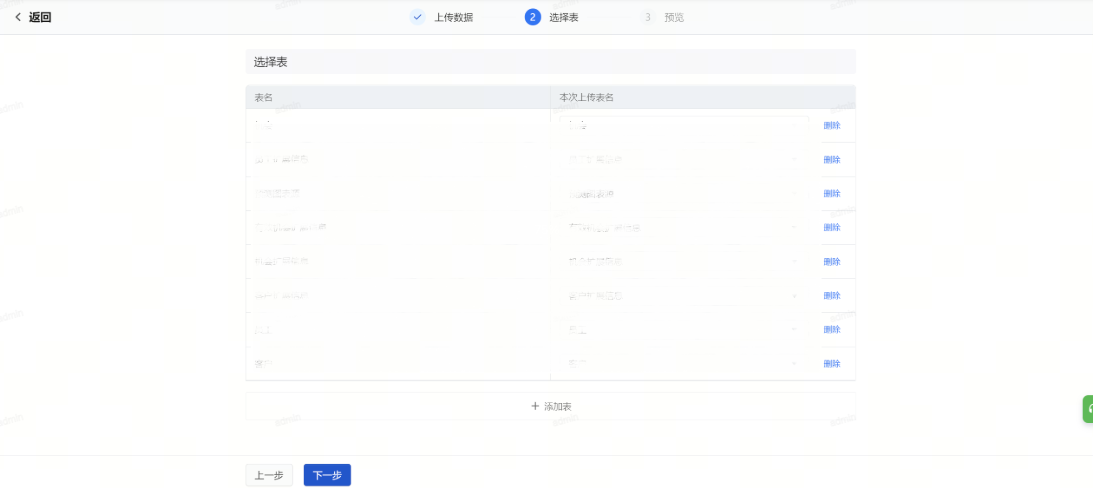Select the 预览 step label
The image size is (1093, 488).
click(674, 17)
